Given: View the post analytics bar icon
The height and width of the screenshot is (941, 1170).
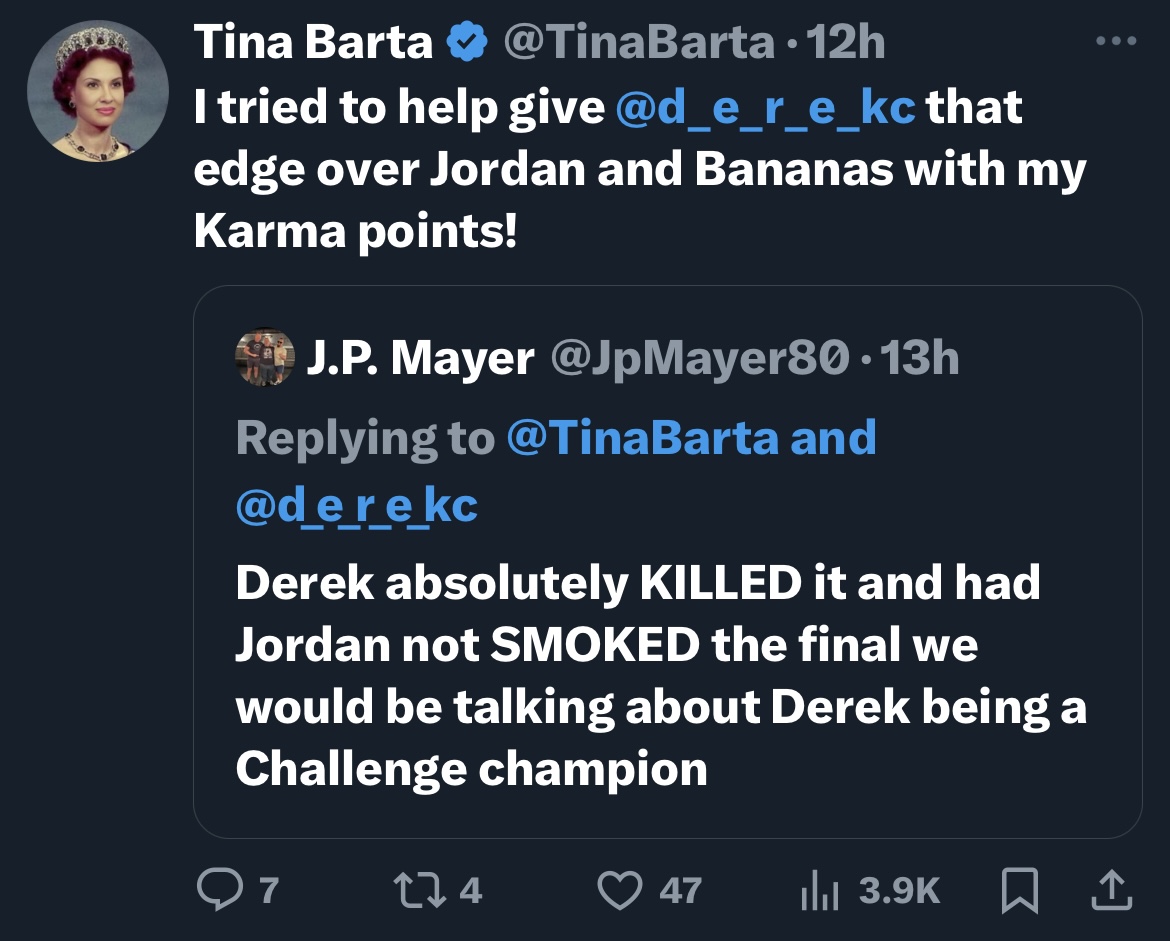Looking at the screenshot, I should (820, 890).
